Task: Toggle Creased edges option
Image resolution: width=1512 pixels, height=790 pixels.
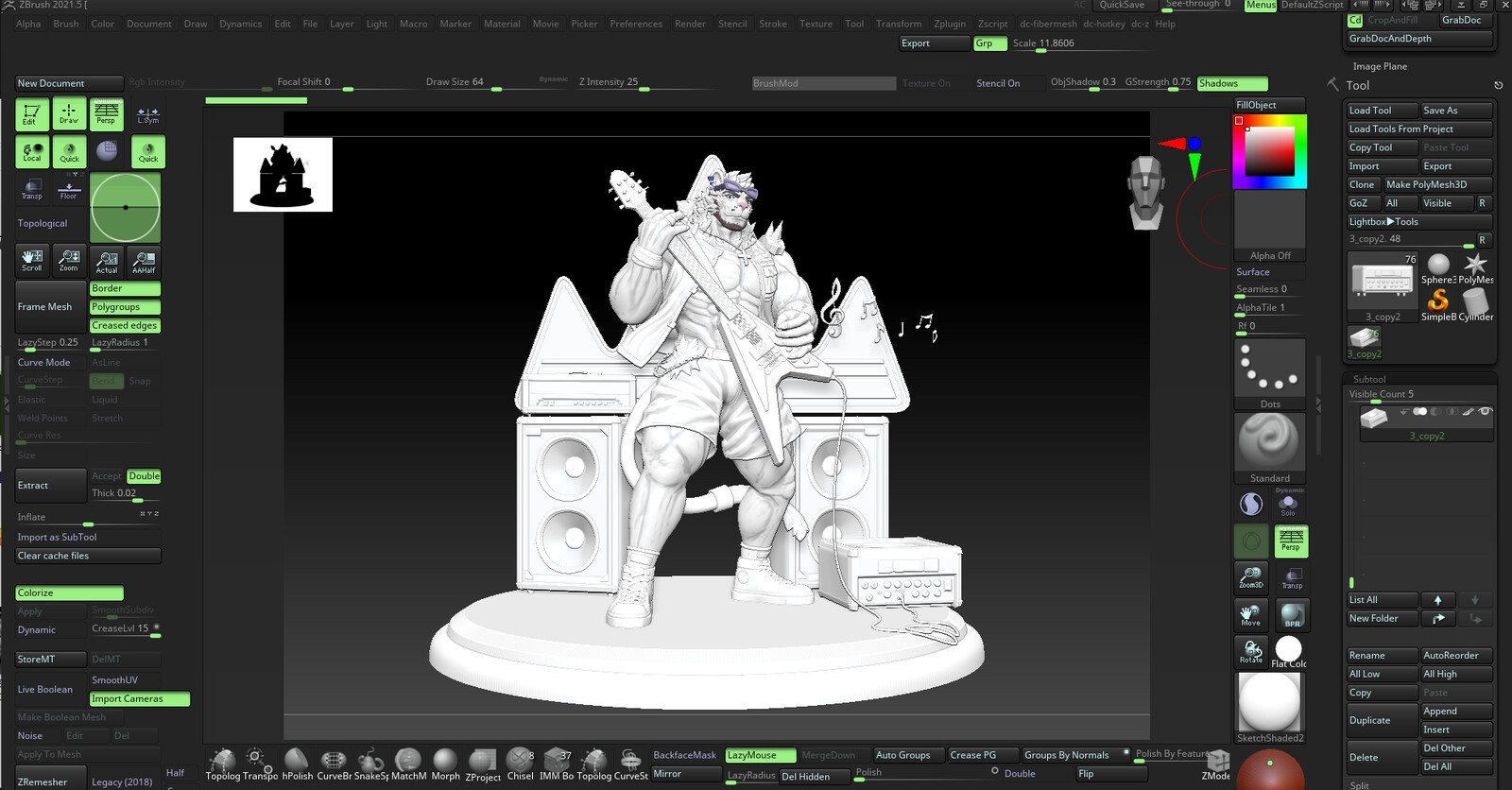Action: [x=125, y=325]
